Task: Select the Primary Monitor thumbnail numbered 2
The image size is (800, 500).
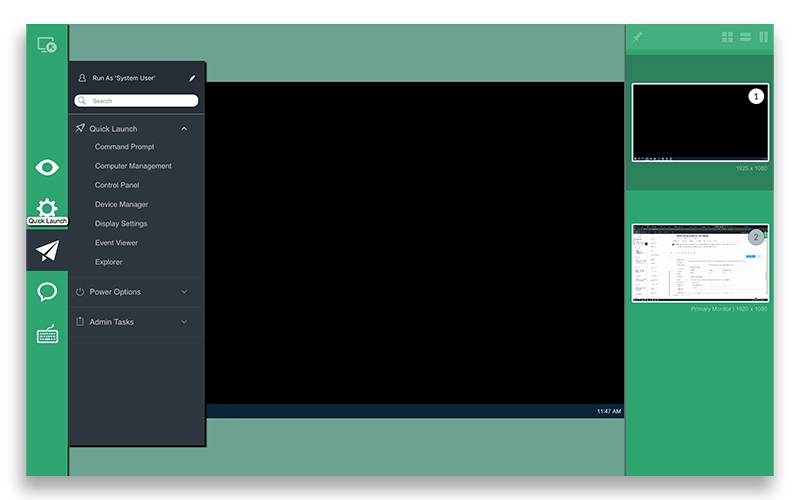Action: tap(700, 263)
